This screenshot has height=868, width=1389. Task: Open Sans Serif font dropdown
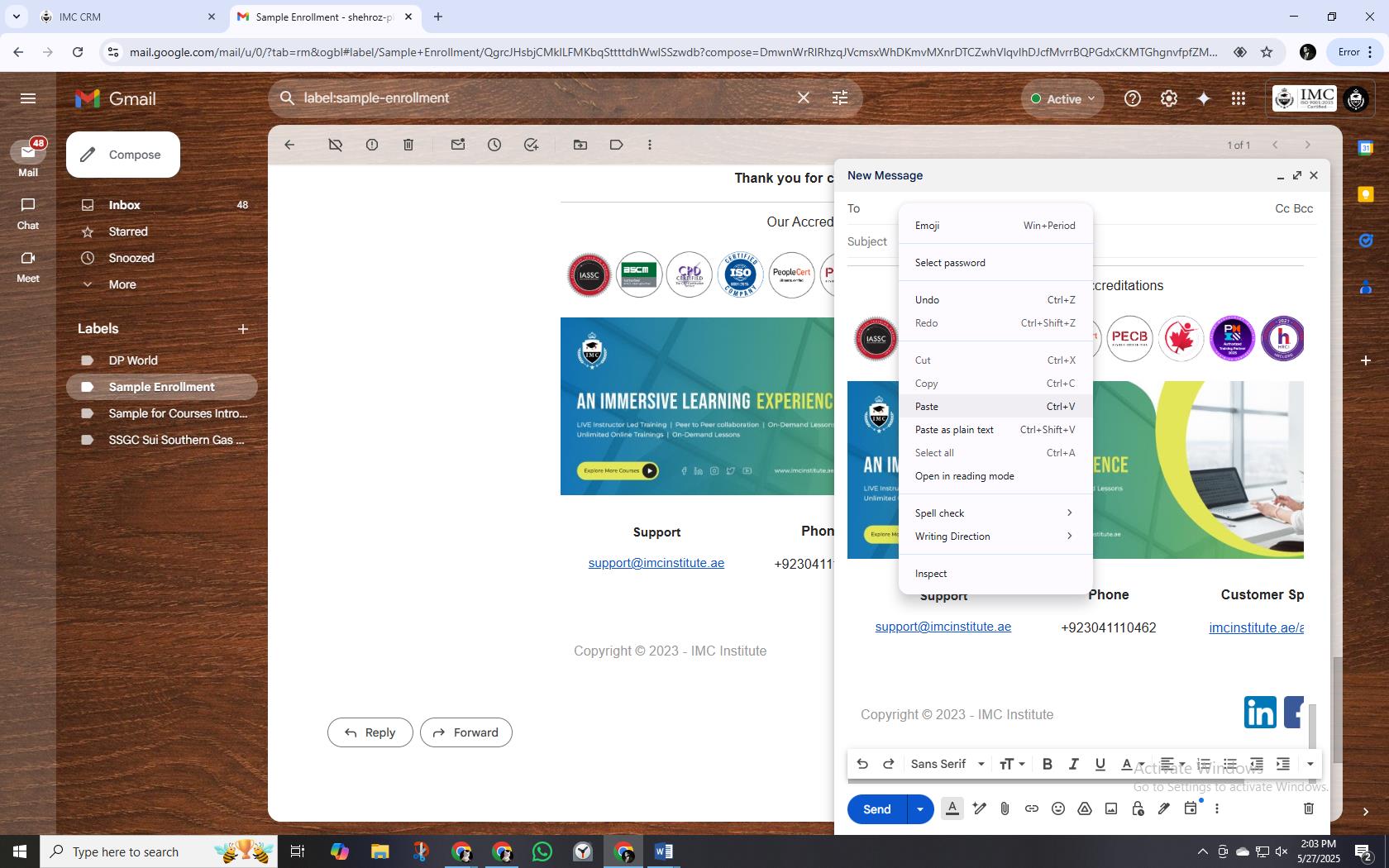(x=947, y=764)
